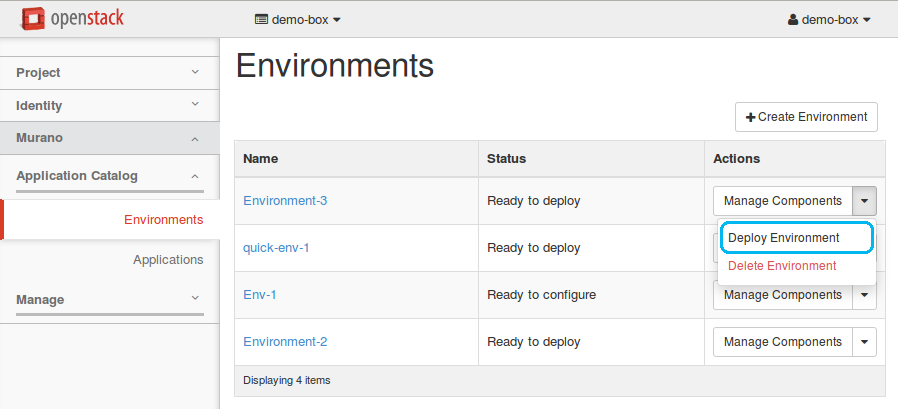
Task: Collapse the Application Catalog group
Action: pos(109,176)
